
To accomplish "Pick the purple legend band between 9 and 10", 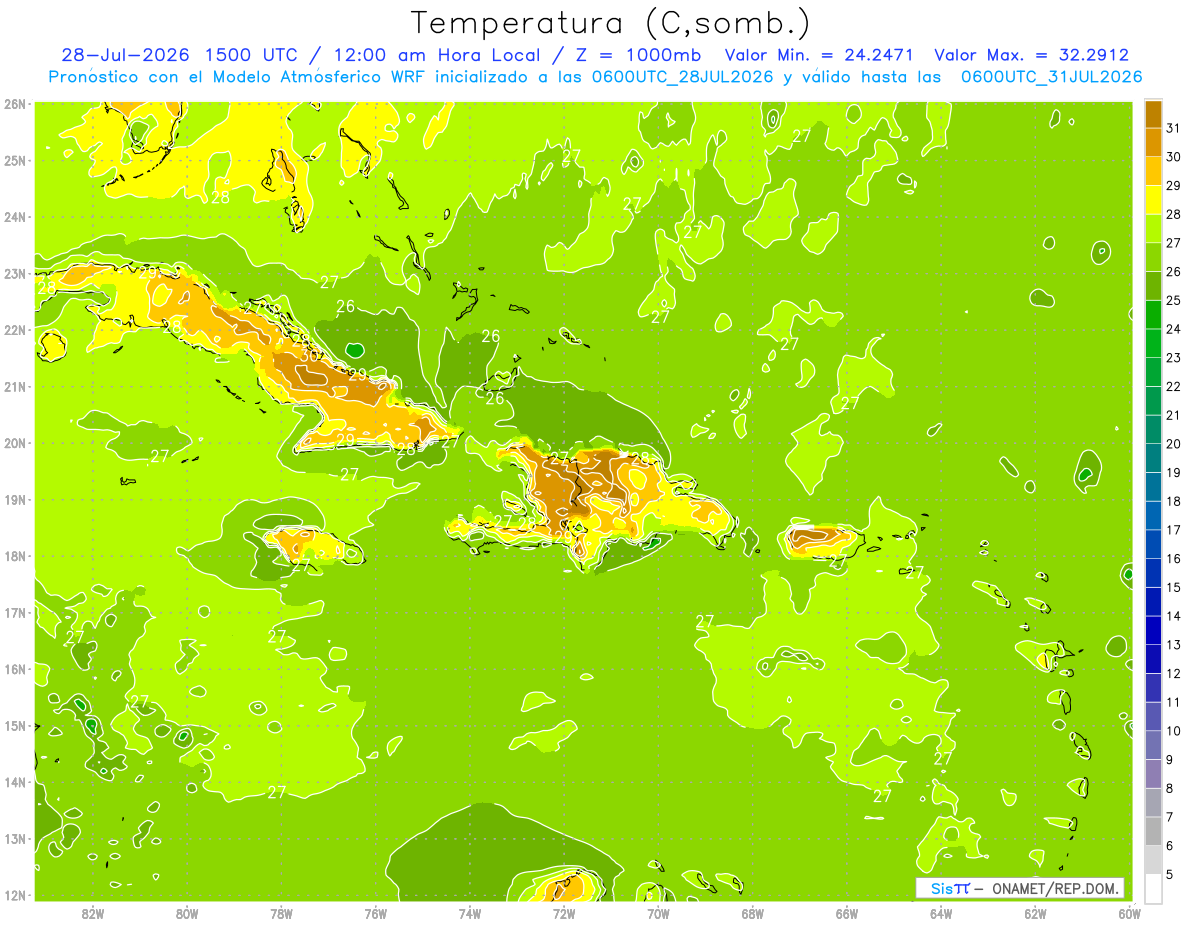I will 1153,745.
